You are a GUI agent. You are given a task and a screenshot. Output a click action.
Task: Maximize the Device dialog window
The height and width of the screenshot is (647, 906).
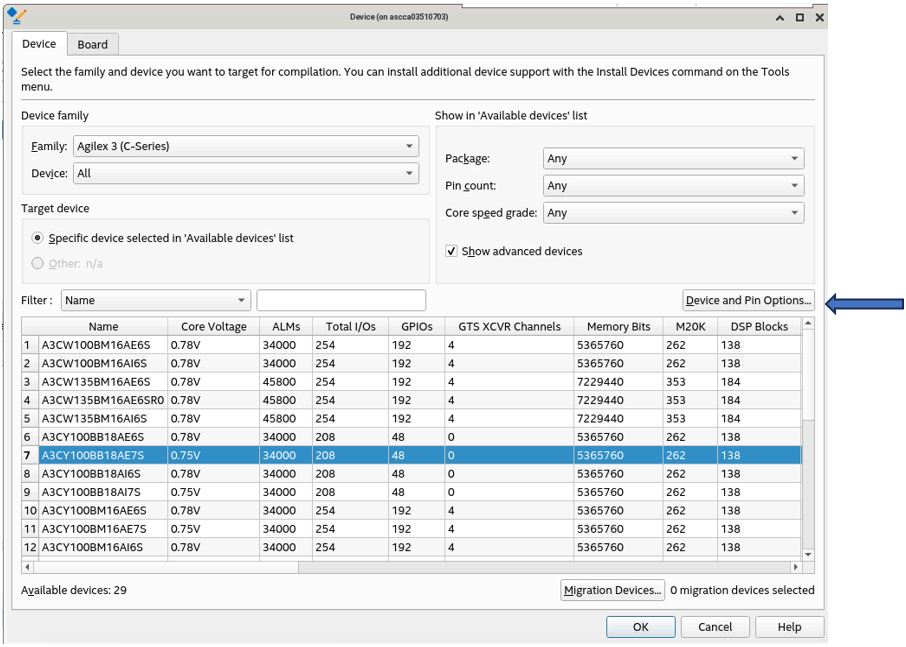(800, 17)
